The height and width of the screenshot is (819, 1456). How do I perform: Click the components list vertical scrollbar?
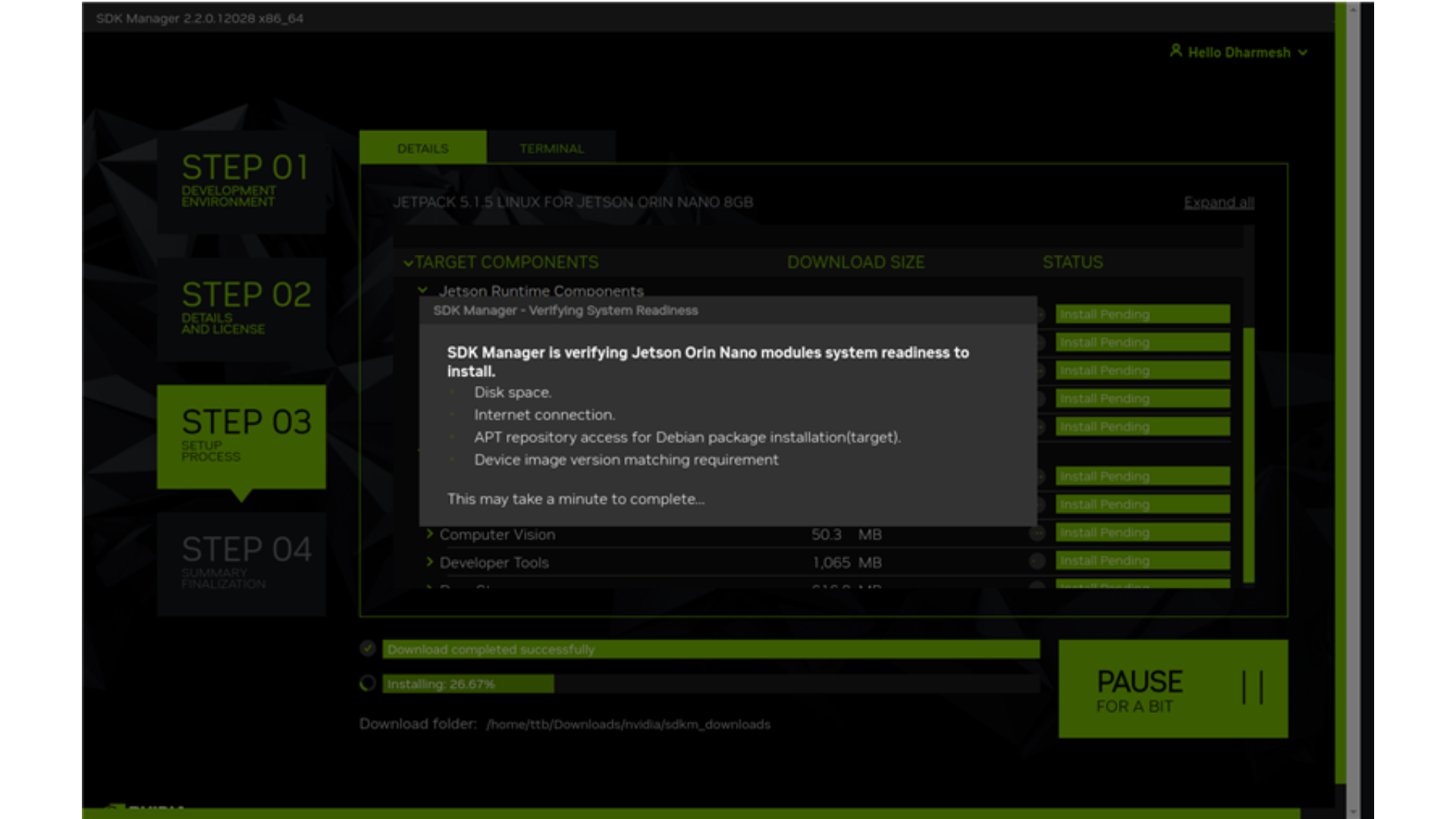coord(1248,455)
